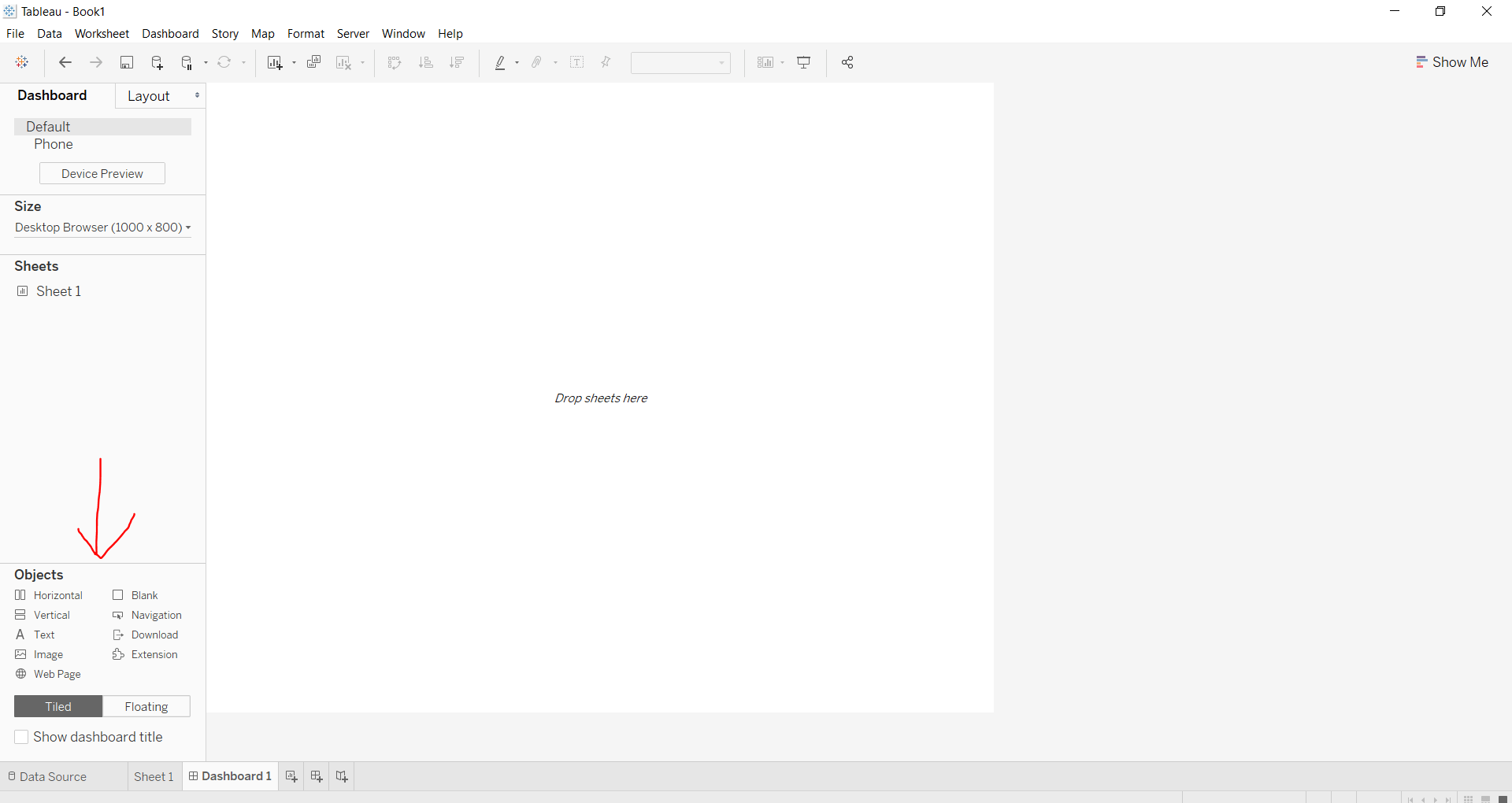Click the Tableau start page logo icon
Image resolution: width=1512 pixels, height=803 pixels.
(22, 62)
